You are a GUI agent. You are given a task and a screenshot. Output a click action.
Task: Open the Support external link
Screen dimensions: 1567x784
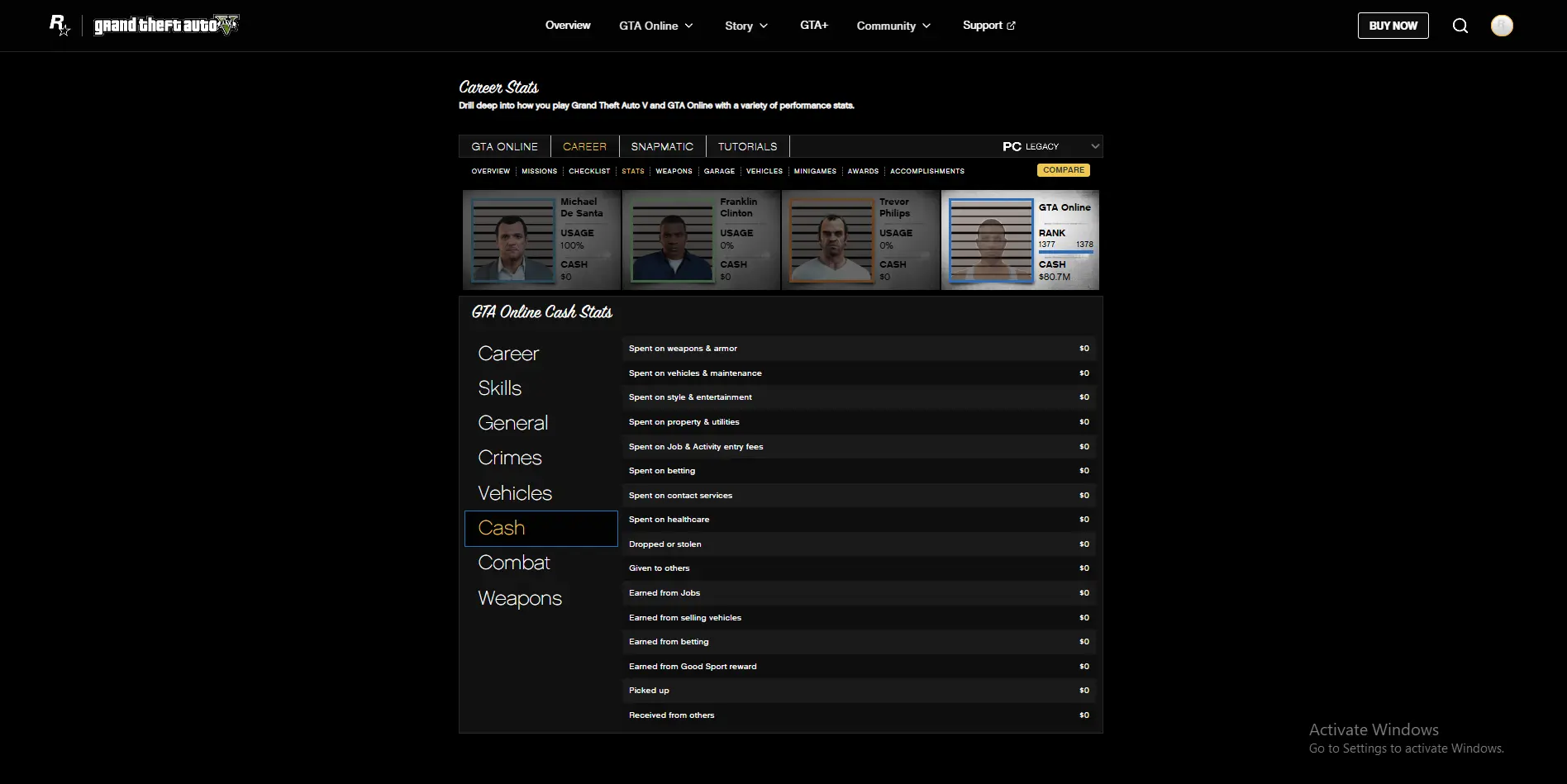pos(988,26)
